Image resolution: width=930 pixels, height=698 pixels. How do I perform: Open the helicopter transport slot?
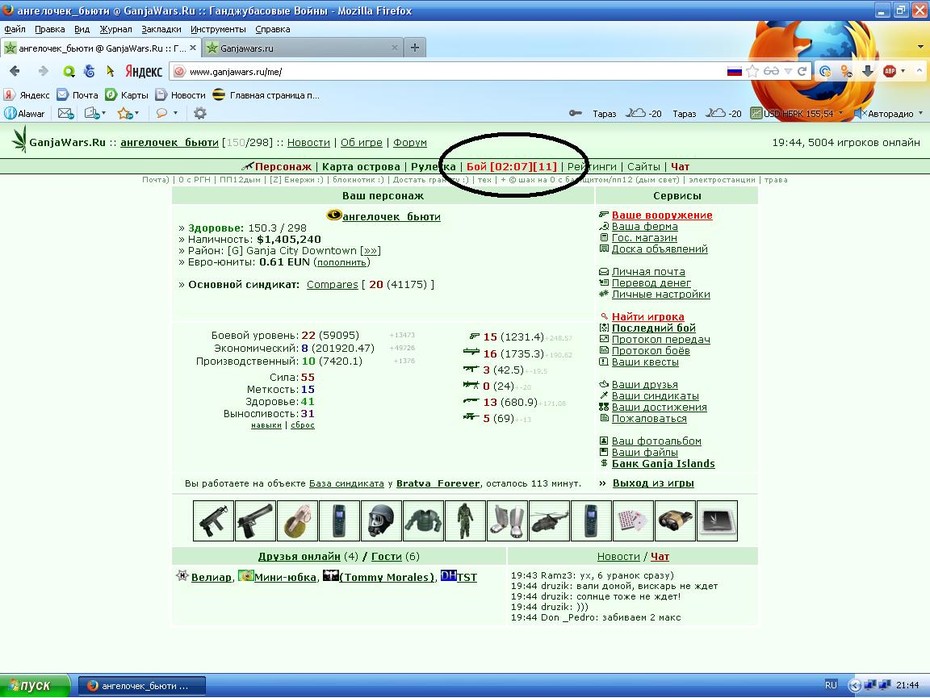point(549,521)
